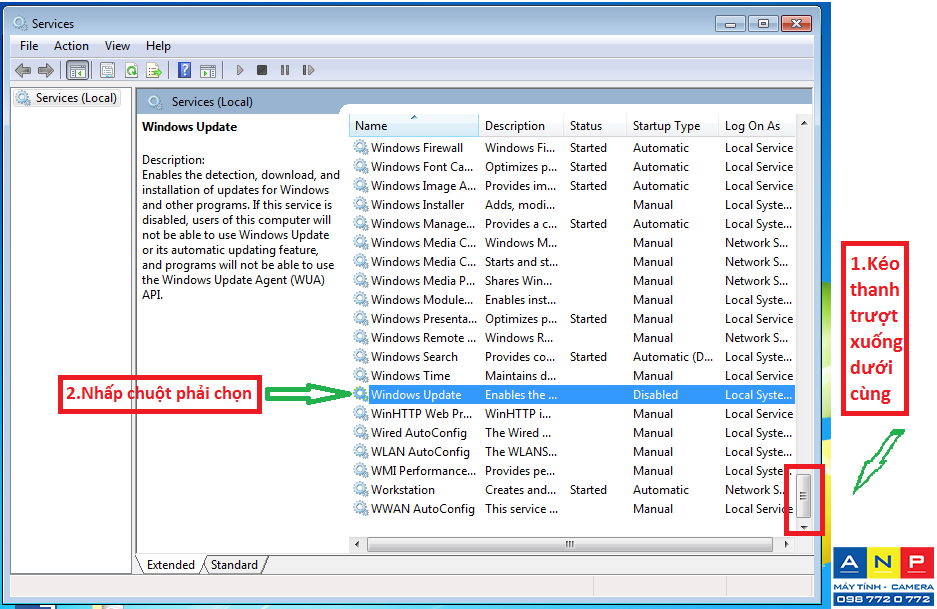Viewport: 937px width, 609px height.
Task: Select the WinHTTP Web Pr... service row
Action: point(573,414)
